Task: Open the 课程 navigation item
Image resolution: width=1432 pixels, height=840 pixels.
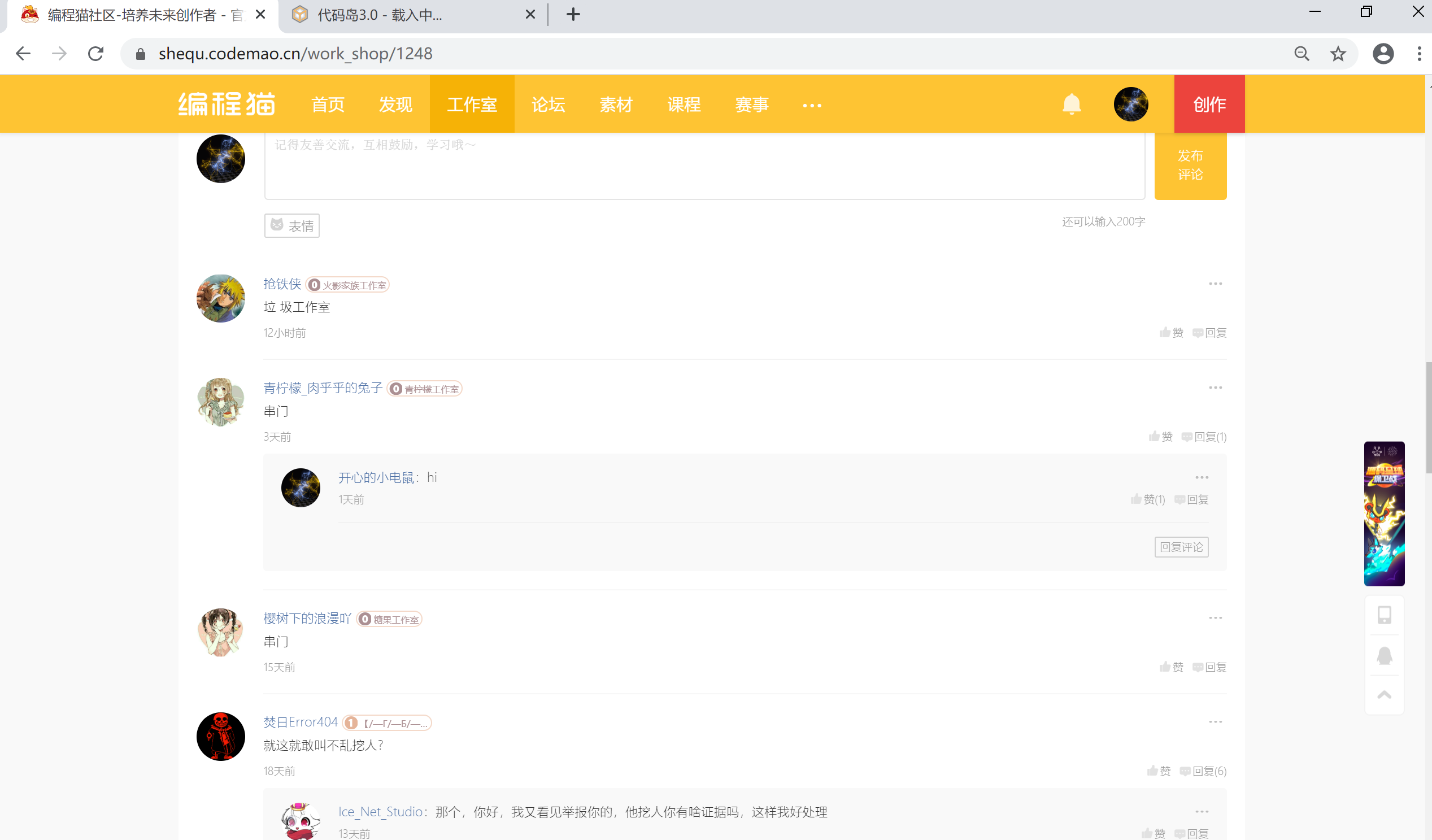Action: coord(684,105)
